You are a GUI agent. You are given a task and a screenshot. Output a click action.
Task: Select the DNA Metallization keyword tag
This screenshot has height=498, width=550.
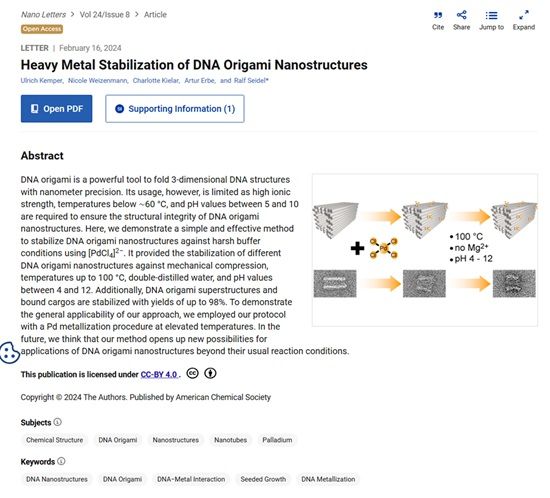click(328, 479)
